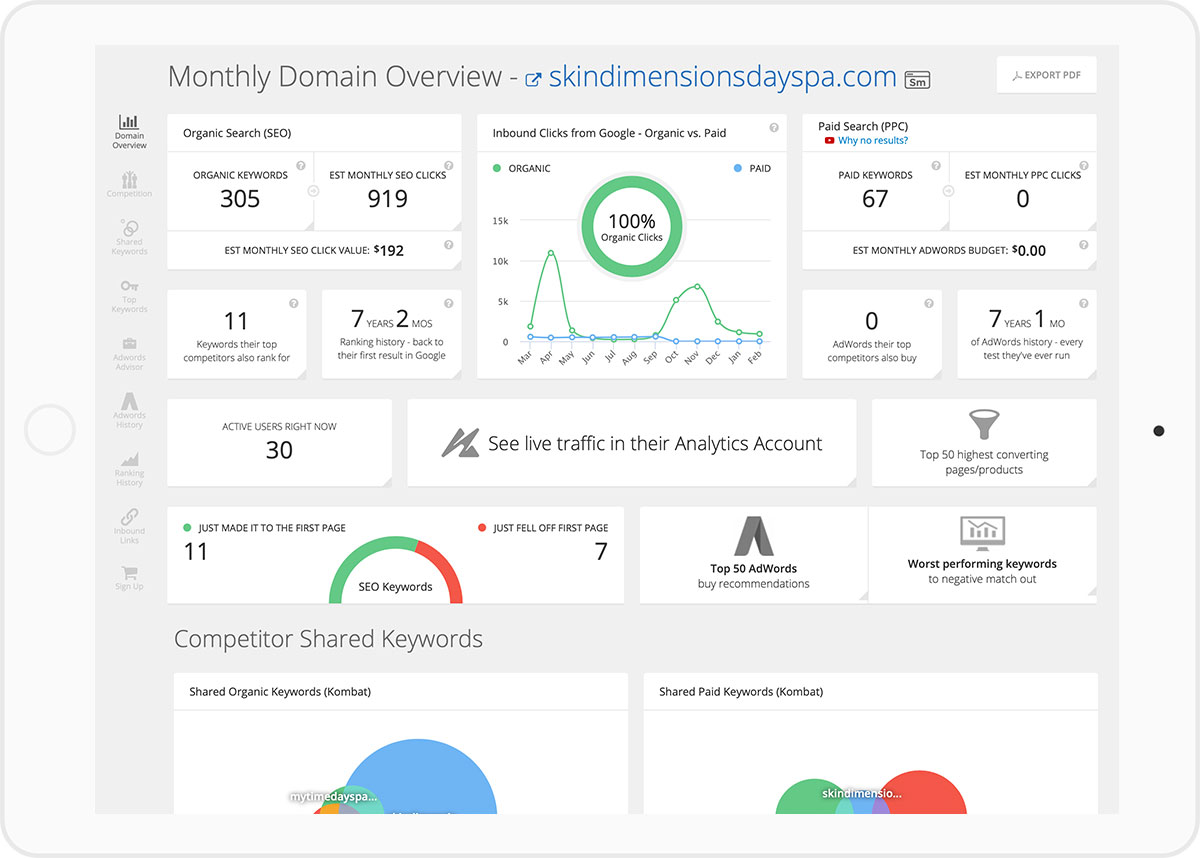Screen dimensions: 1200x858
Task: Open help on the AdWords competitors-buy card
Action: pyautogui.click(x=929, y=303)
